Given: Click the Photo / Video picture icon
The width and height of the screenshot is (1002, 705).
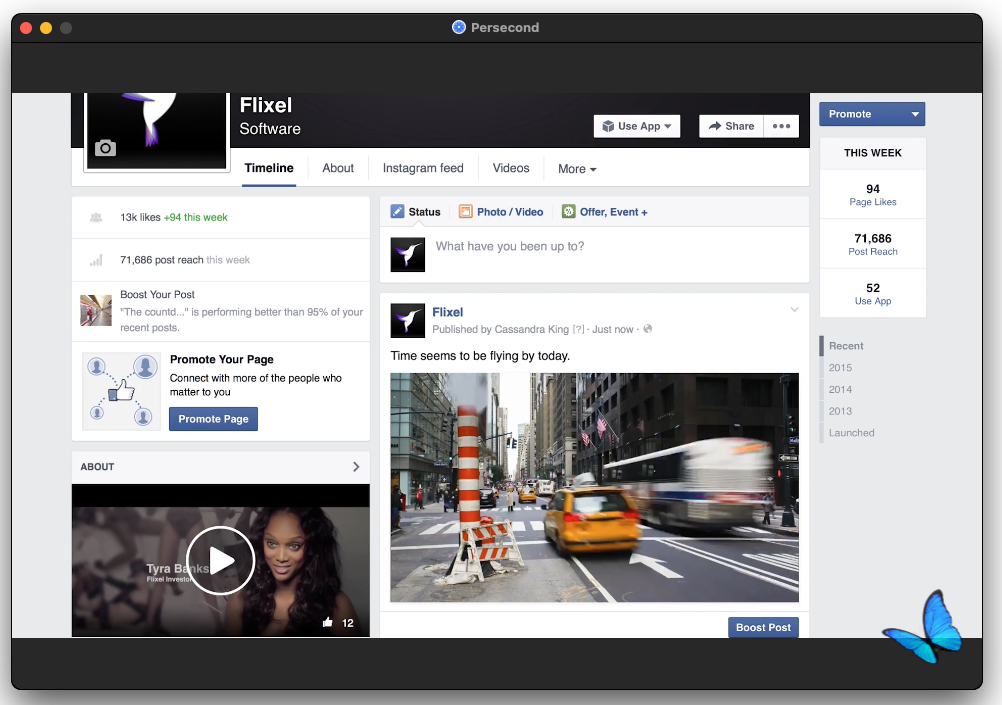Looking at the screenshot, I should [466, 212].
